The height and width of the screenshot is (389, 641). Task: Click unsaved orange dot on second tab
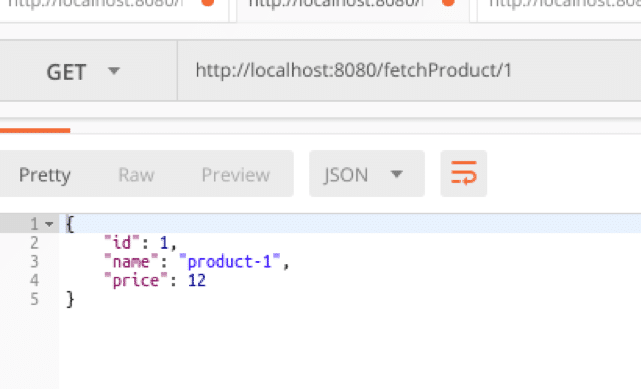coord(448,2)
